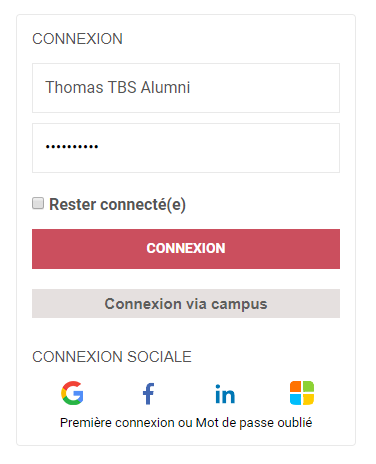The height and width of the screenshot is (464, 376).
Task: Sign in with the Microsoft four-color logo
Action: pos(302,393)
